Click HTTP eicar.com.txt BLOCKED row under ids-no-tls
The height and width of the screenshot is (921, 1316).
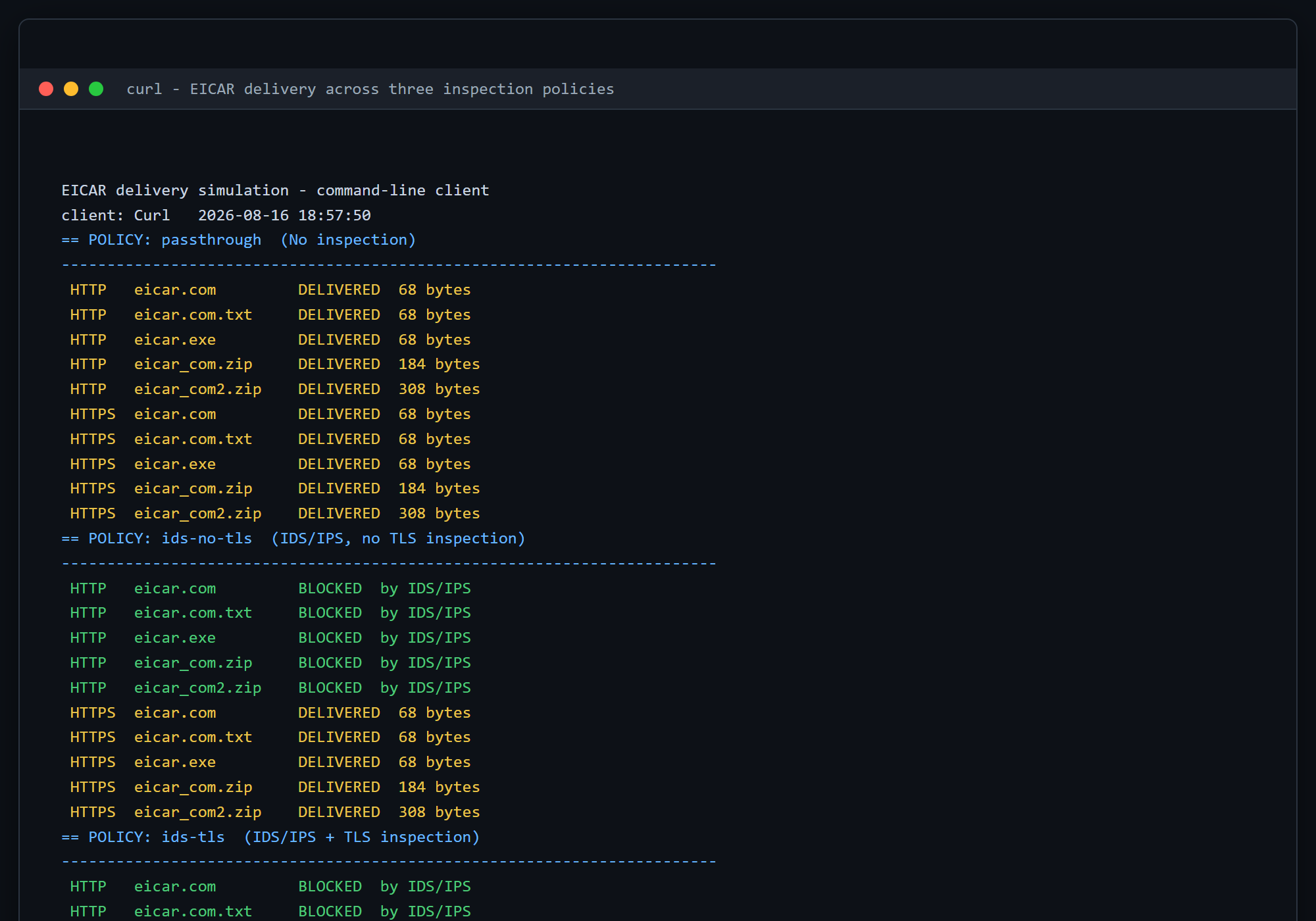tap(270, 612)
